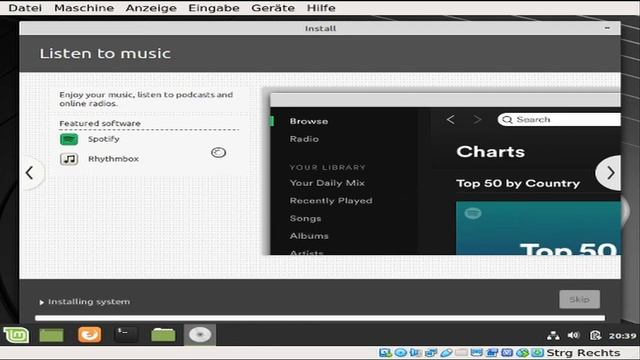The image size is (640, 360).
Task: Click the clock showing 20:39
Action: point(622,336)
